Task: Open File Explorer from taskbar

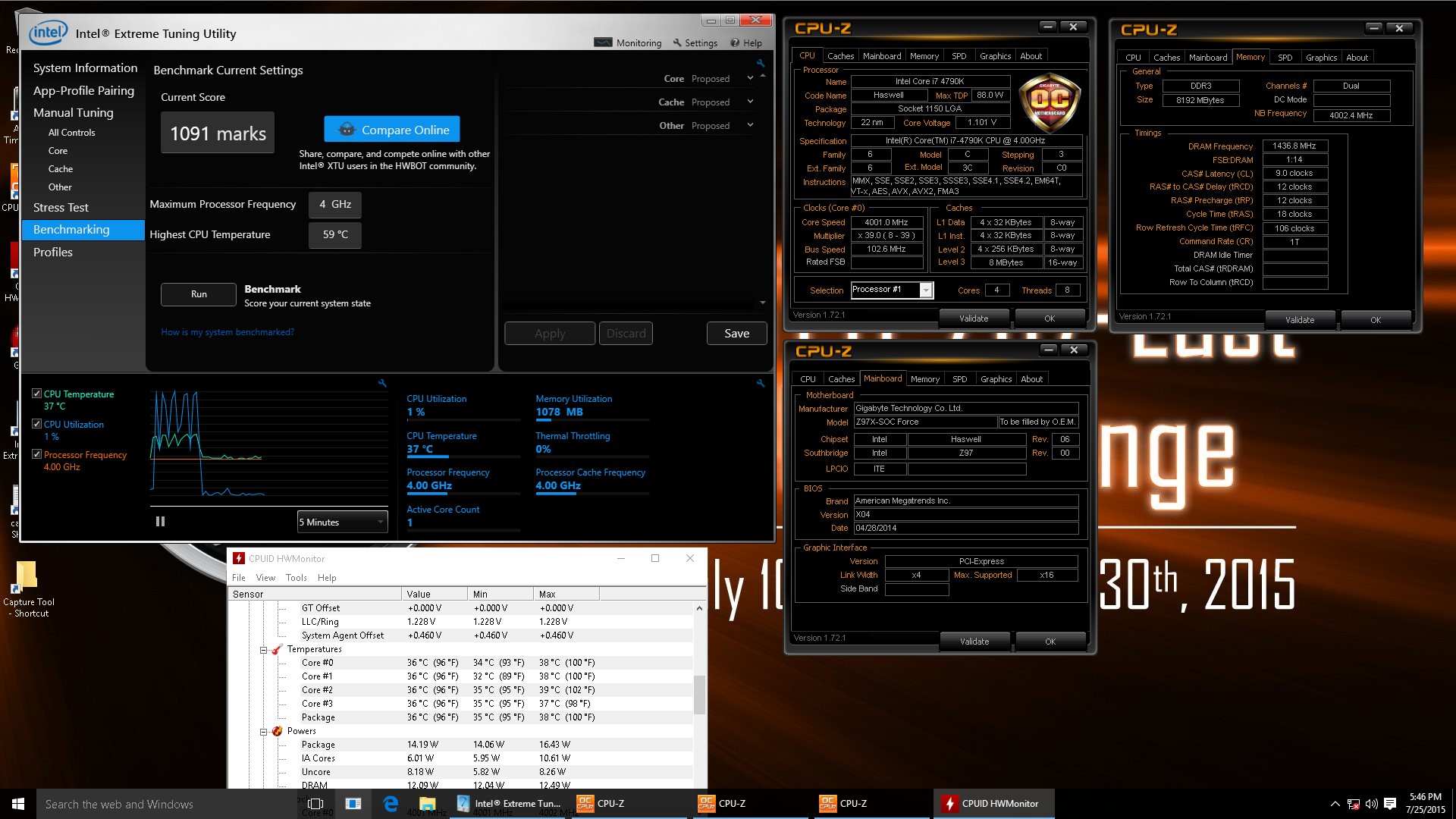Action: [x=427, y=804]
